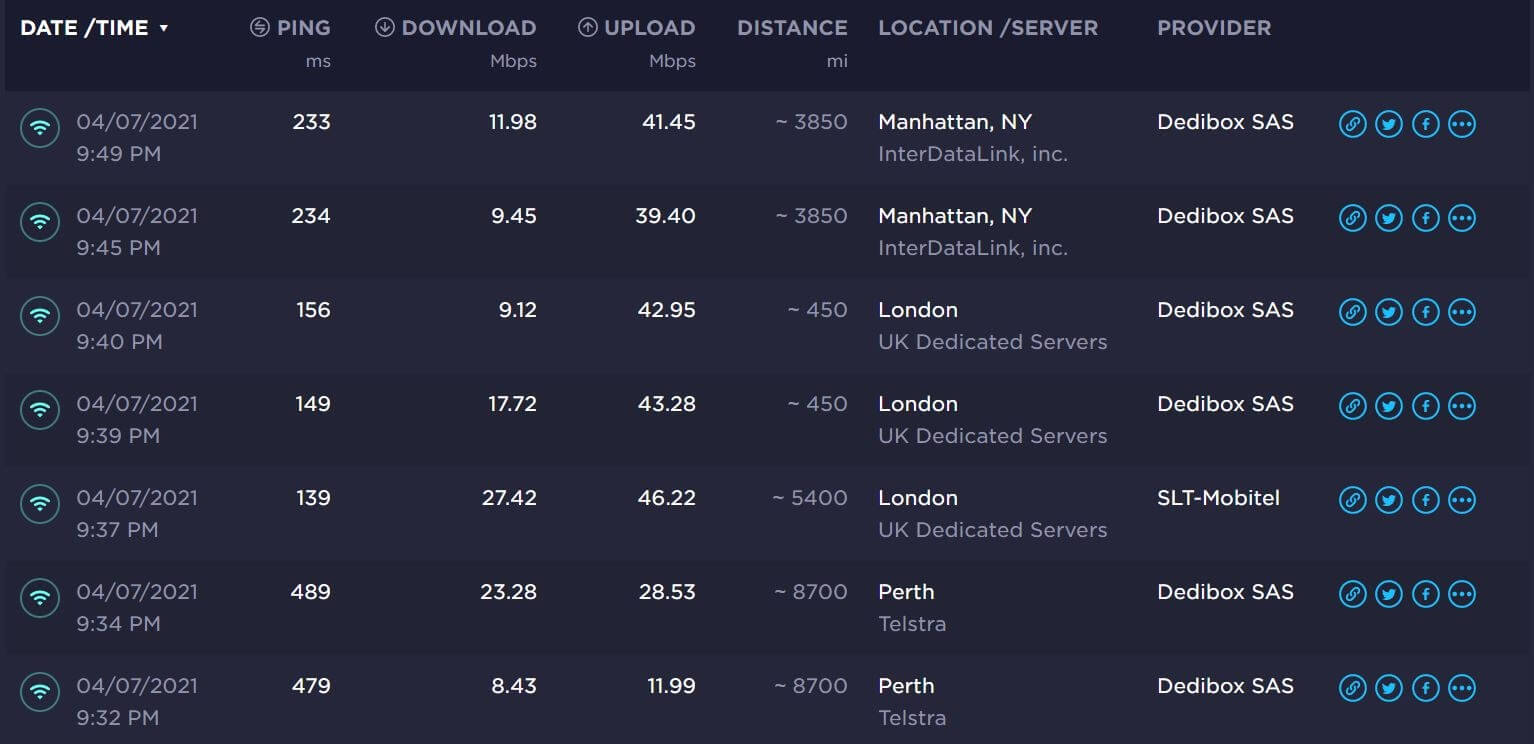1534x744 pixels.
Task: Sort by the Ping column header
Action: (x=290, y=28)
